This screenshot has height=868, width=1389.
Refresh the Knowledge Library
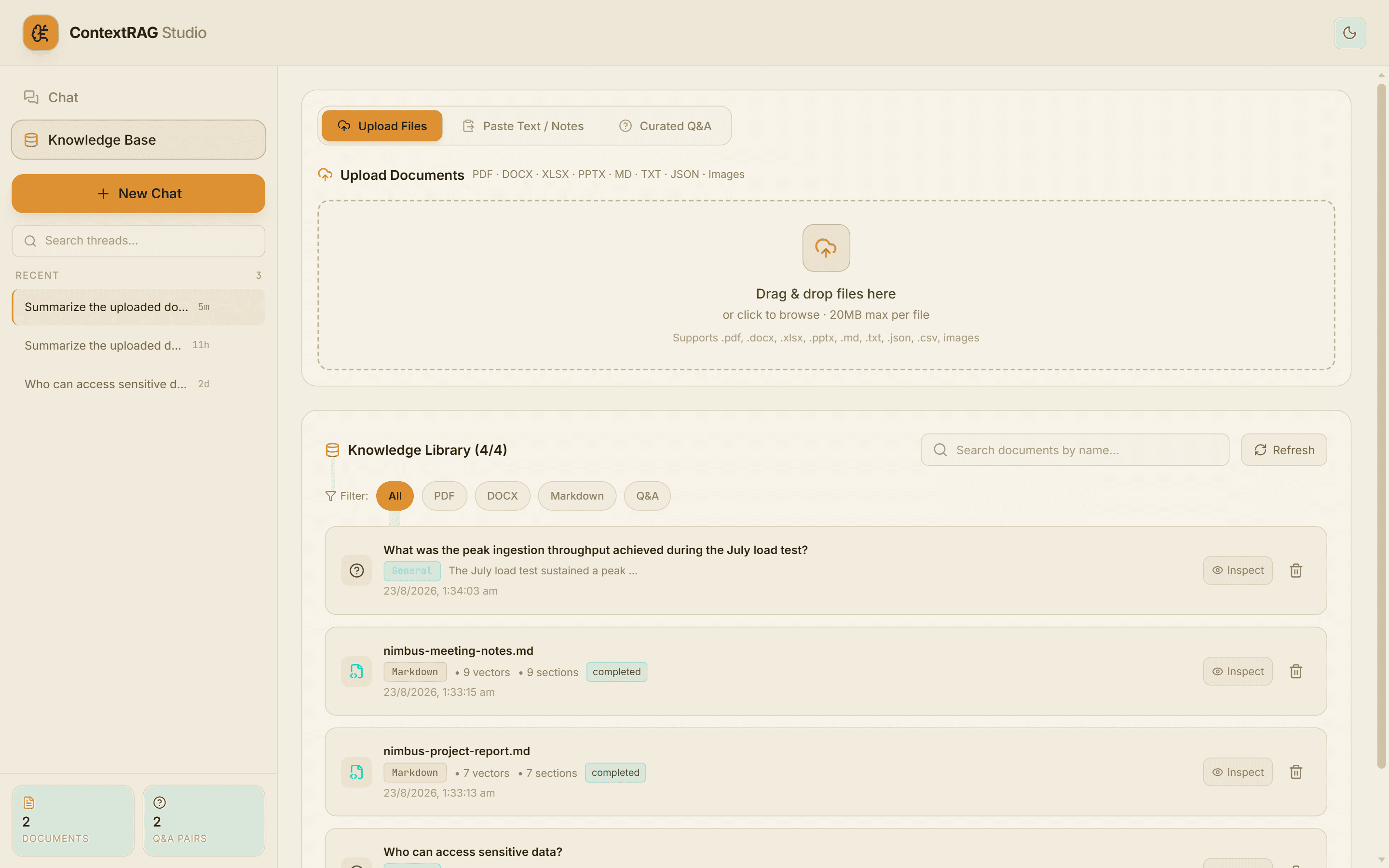pyautogui.click(x=1283, y=449)
